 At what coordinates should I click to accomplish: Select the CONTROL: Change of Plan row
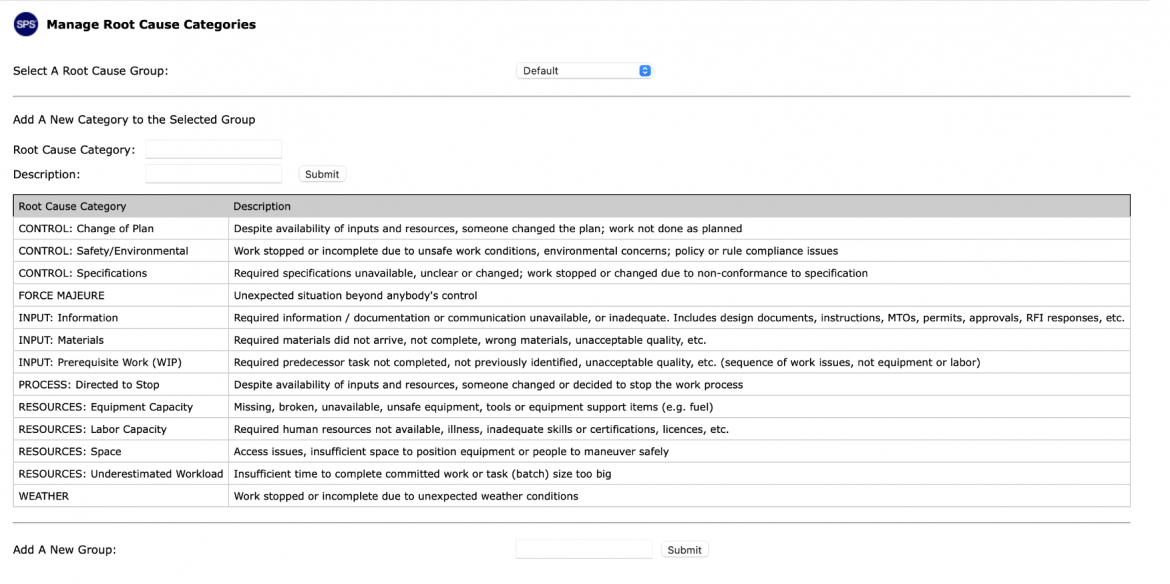tap(572, 228)
